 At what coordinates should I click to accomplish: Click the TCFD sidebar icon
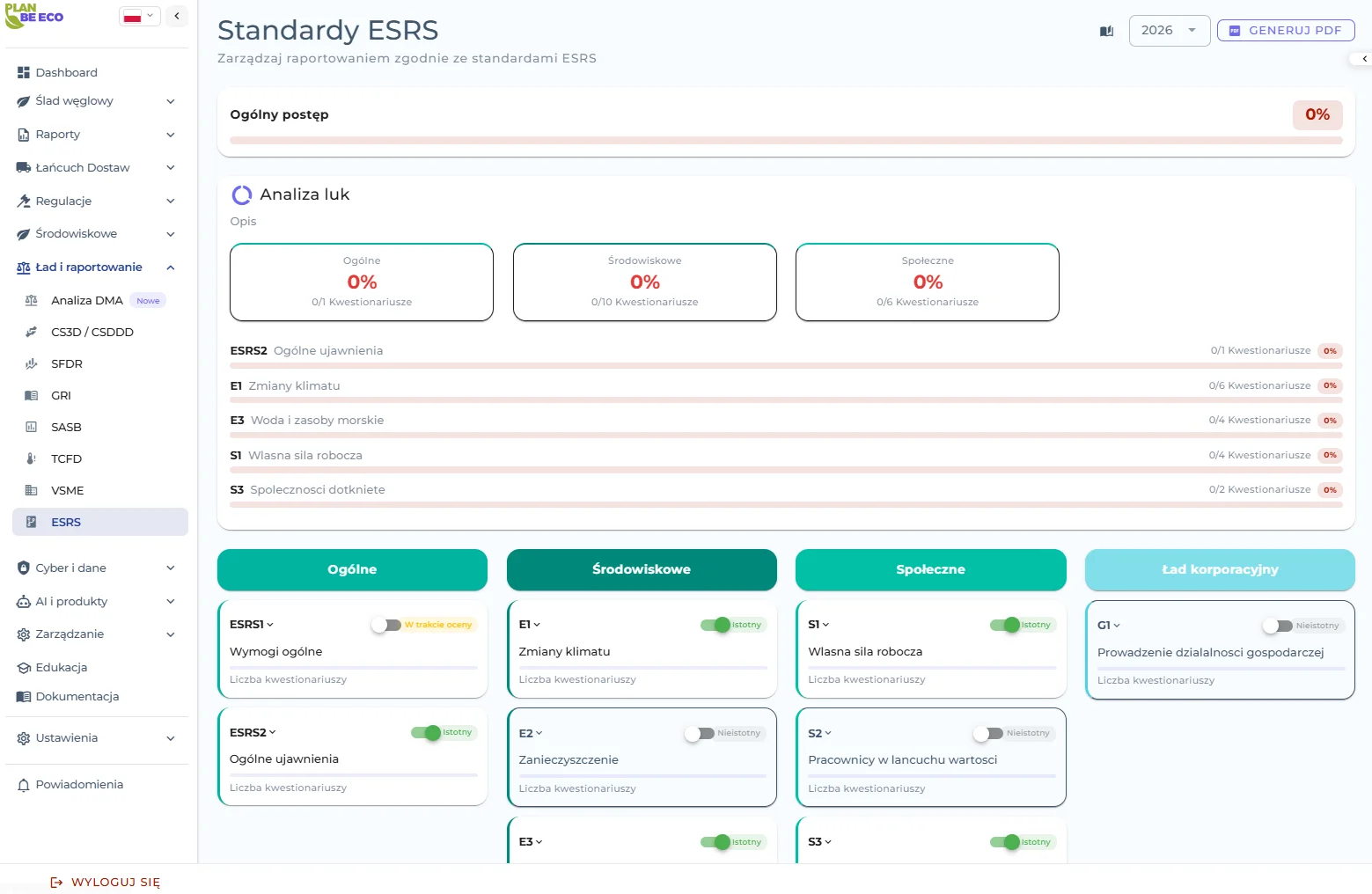(32, 458)
